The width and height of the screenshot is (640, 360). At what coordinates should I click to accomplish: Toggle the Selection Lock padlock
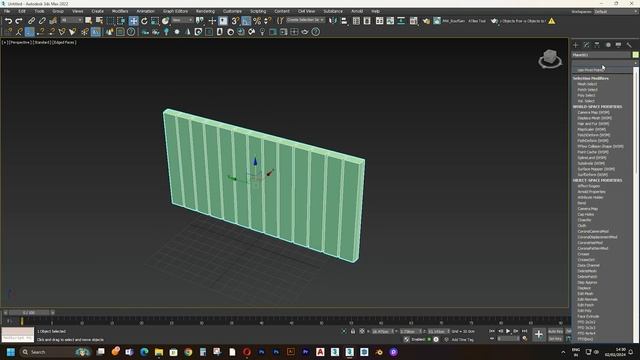coord(353,331)
